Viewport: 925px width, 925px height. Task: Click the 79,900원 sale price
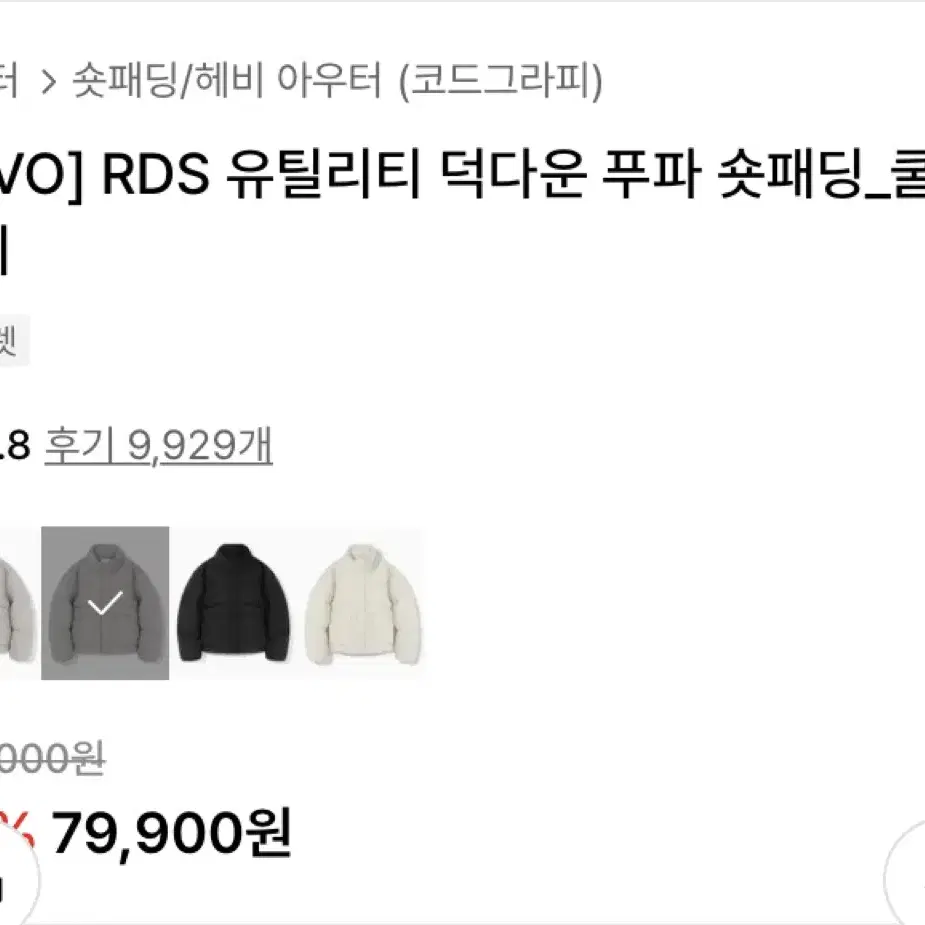(172, 833)
